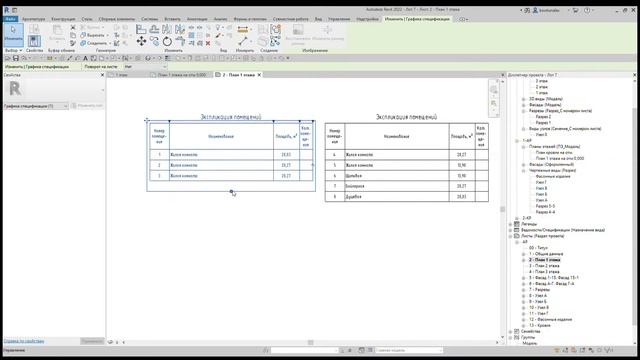Expand the Ведомости/Спецификации tree node
This screenshot has width=640, height=360.
(511, 230)
